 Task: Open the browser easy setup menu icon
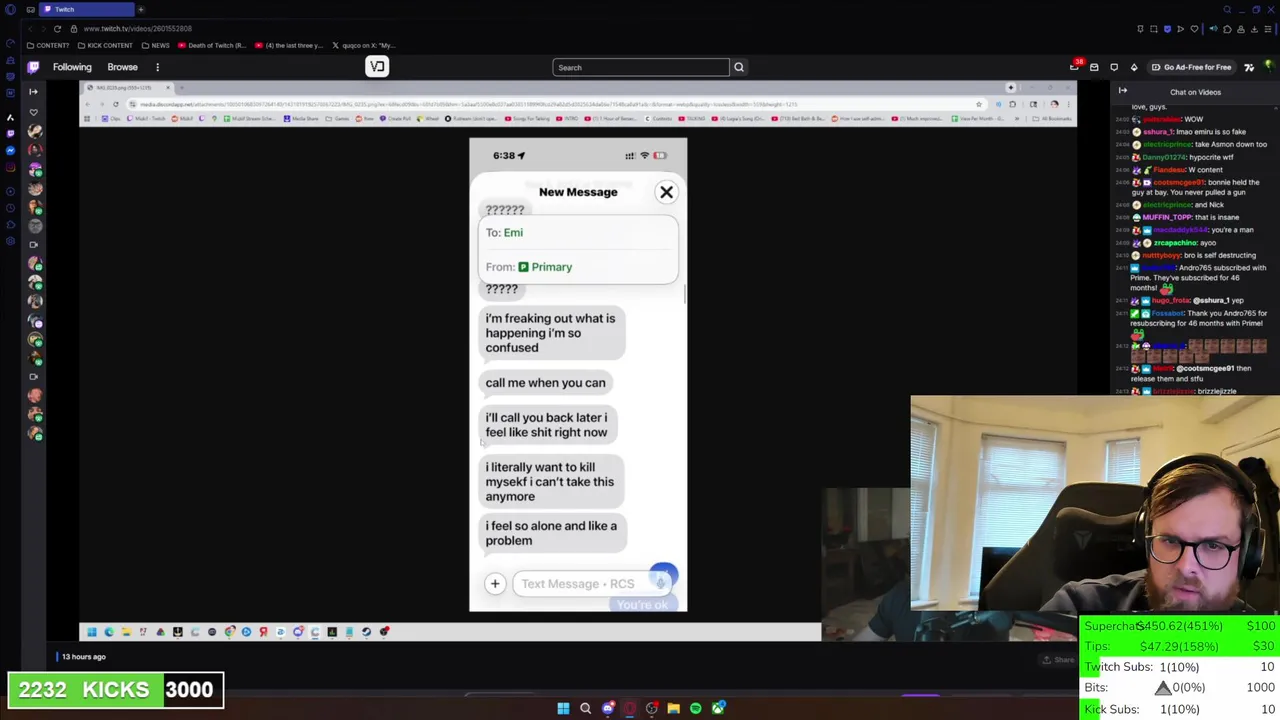1269,29
